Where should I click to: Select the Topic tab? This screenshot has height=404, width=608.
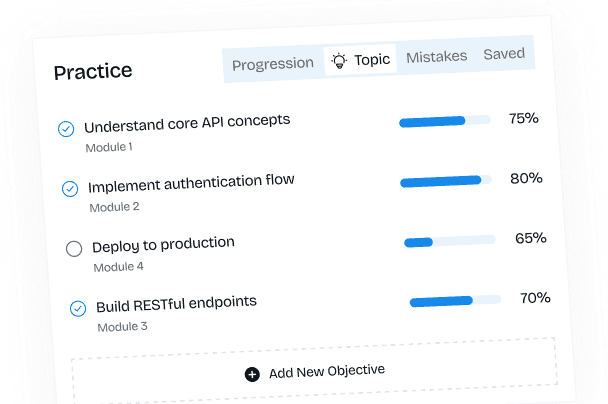point(361,60)
